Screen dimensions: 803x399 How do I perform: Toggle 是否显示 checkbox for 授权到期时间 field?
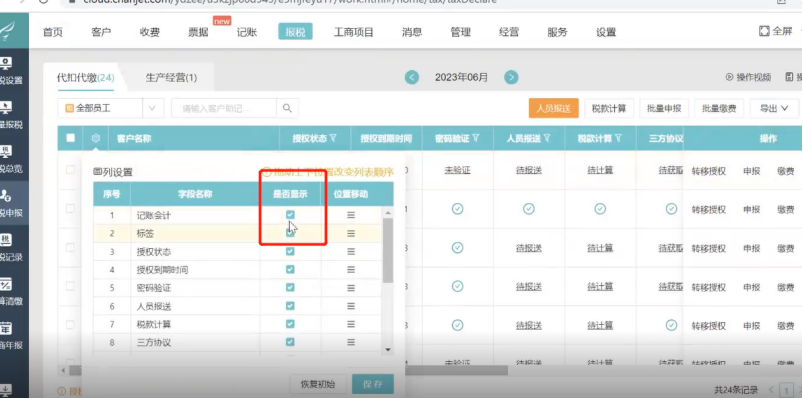pos(290,269)
